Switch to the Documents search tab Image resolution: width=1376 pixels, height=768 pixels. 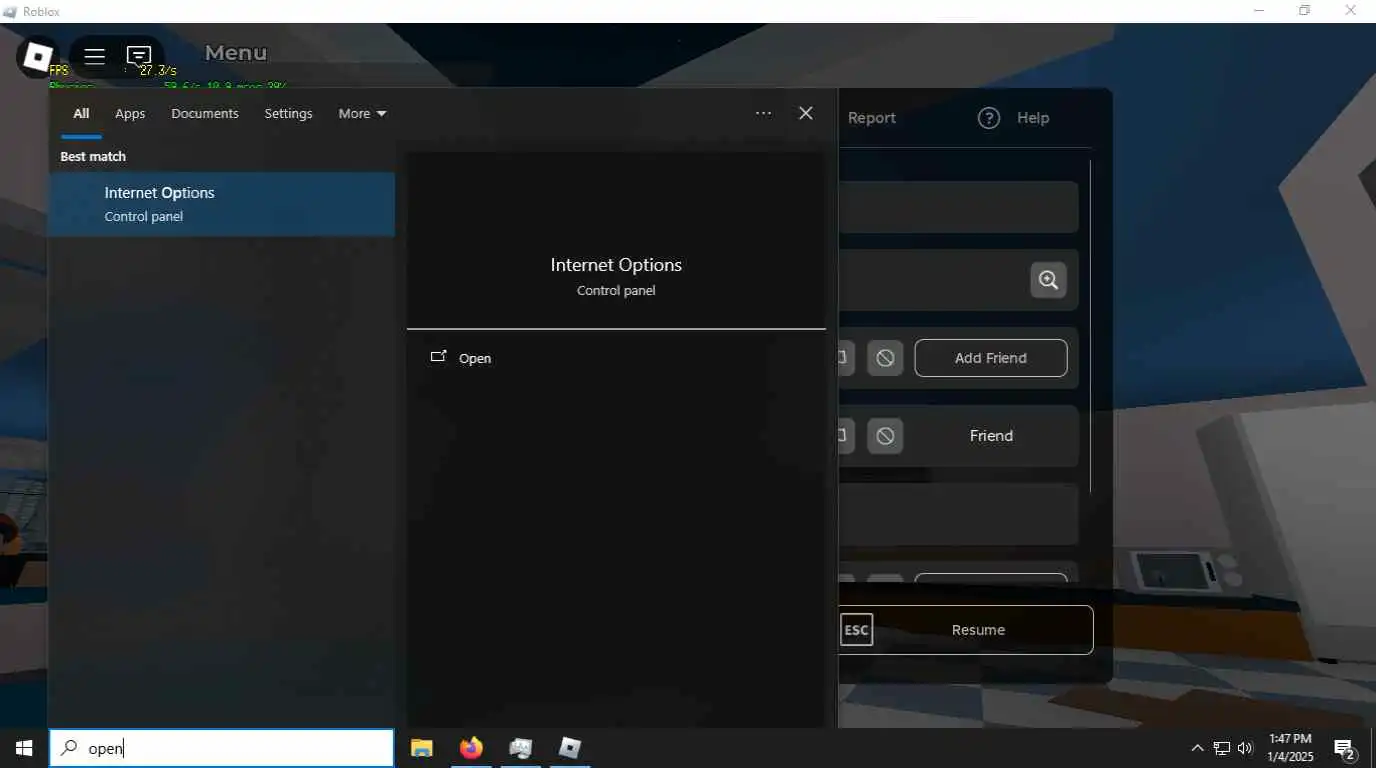tap(205, 114)
